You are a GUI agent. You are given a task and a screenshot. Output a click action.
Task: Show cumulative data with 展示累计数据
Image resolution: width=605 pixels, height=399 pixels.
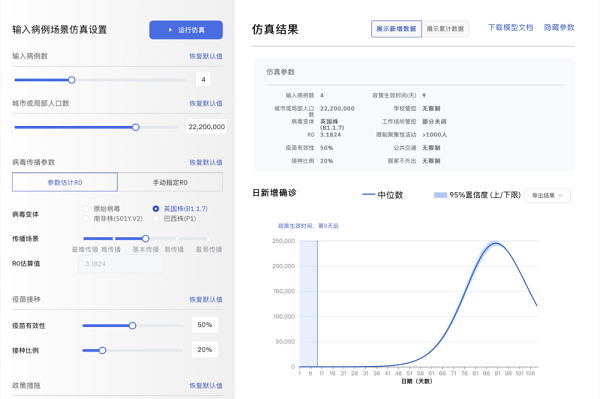[445, 29]
